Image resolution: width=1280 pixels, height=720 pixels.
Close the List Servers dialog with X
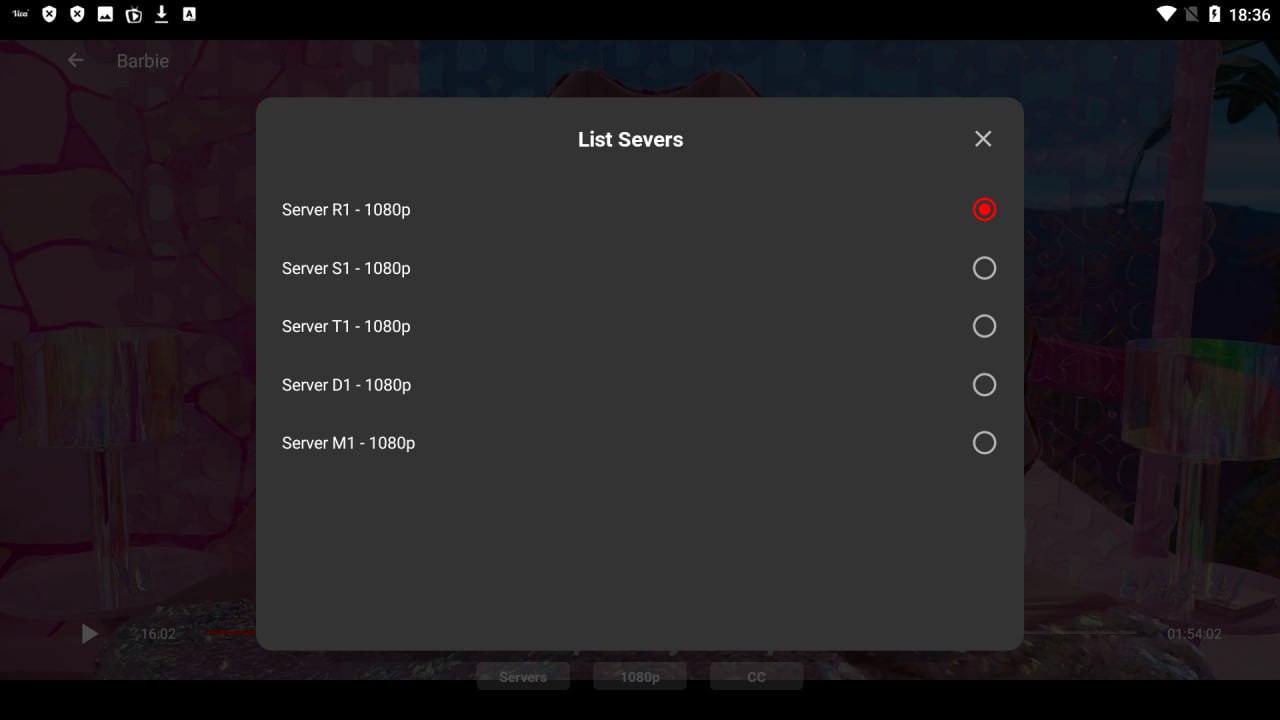pos(983,139)
